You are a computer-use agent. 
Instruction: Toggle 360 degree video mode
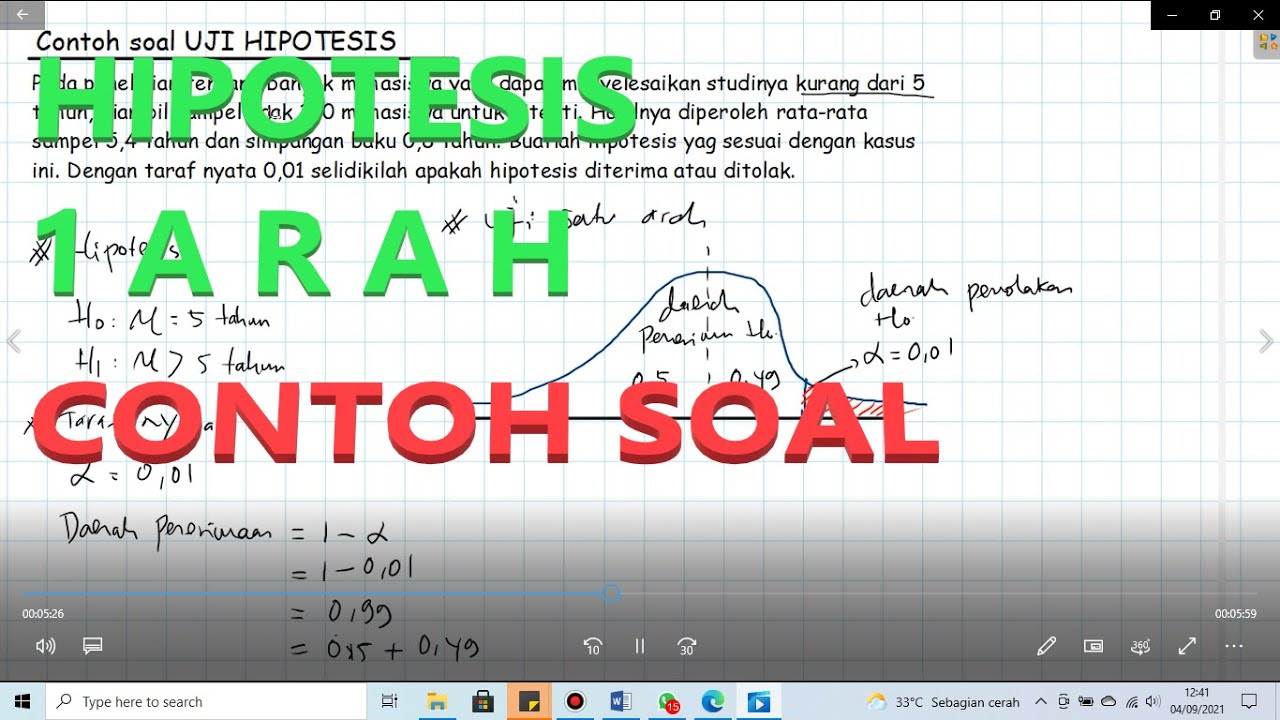(1140, 646)
